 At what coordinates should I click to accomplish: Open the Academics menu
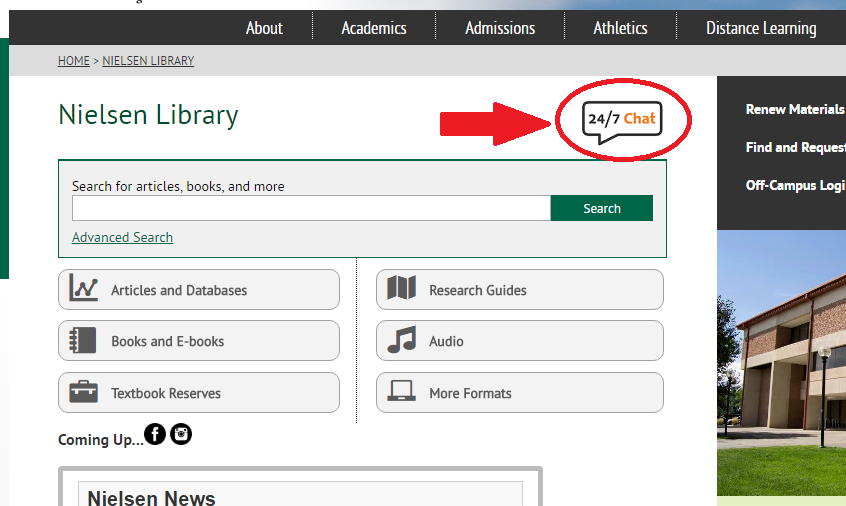(374, 28)
